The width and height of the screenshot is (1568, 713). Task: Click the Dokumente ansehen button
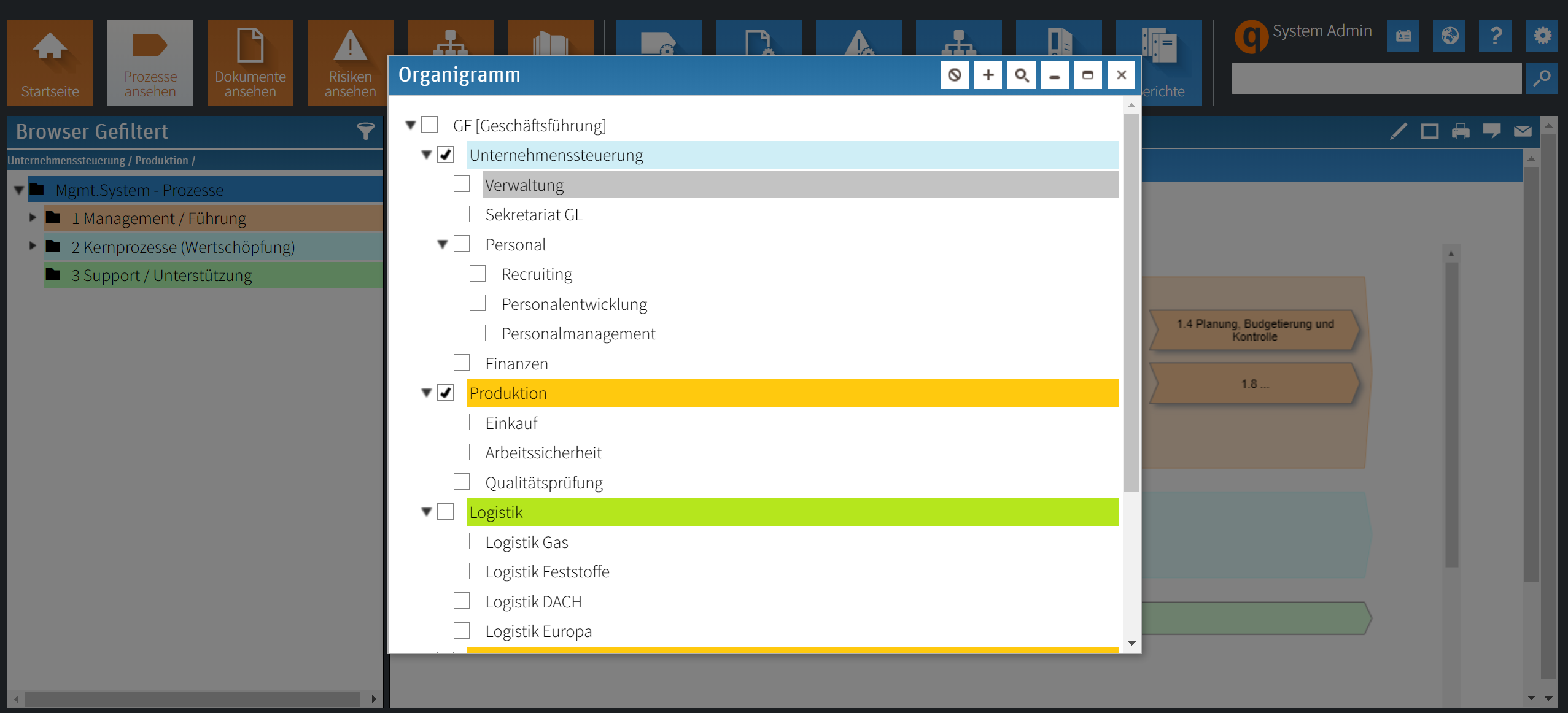click(x=250, y=62)
